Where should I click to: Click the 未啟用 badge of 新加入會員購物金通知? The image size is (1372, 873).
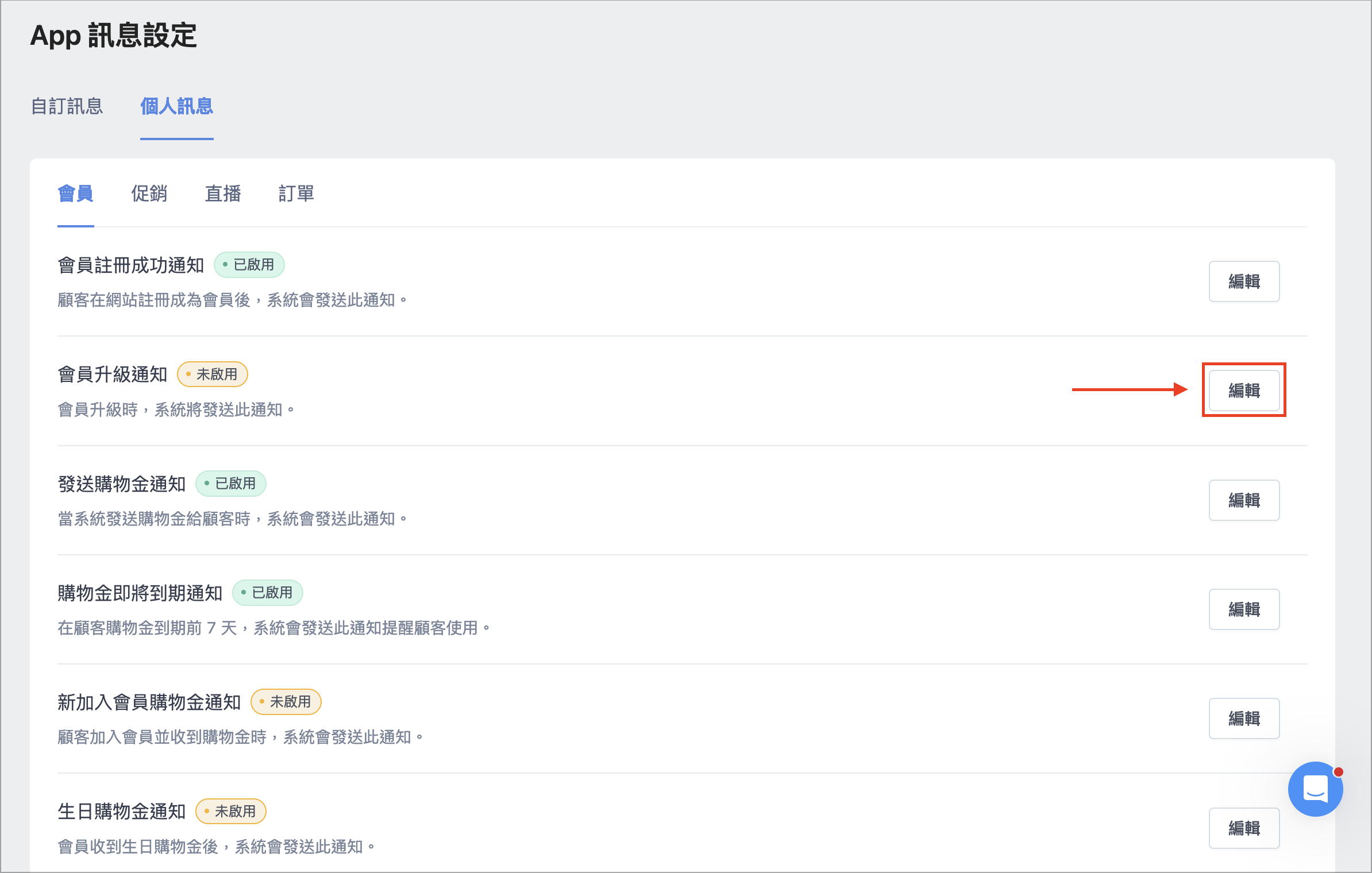[286, 702]
